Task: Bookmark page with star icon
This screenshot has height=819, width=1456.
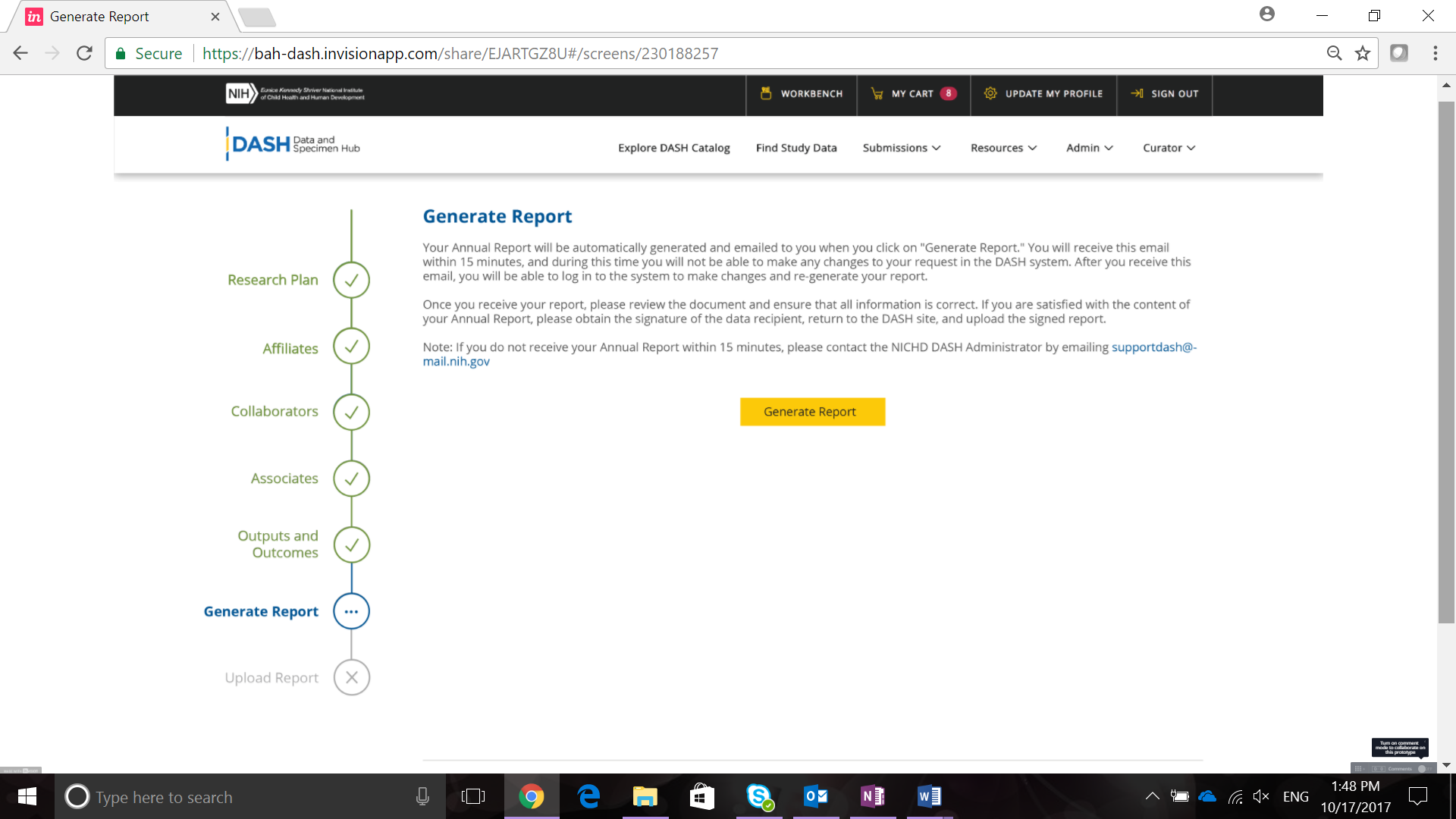Action: 1363,53
